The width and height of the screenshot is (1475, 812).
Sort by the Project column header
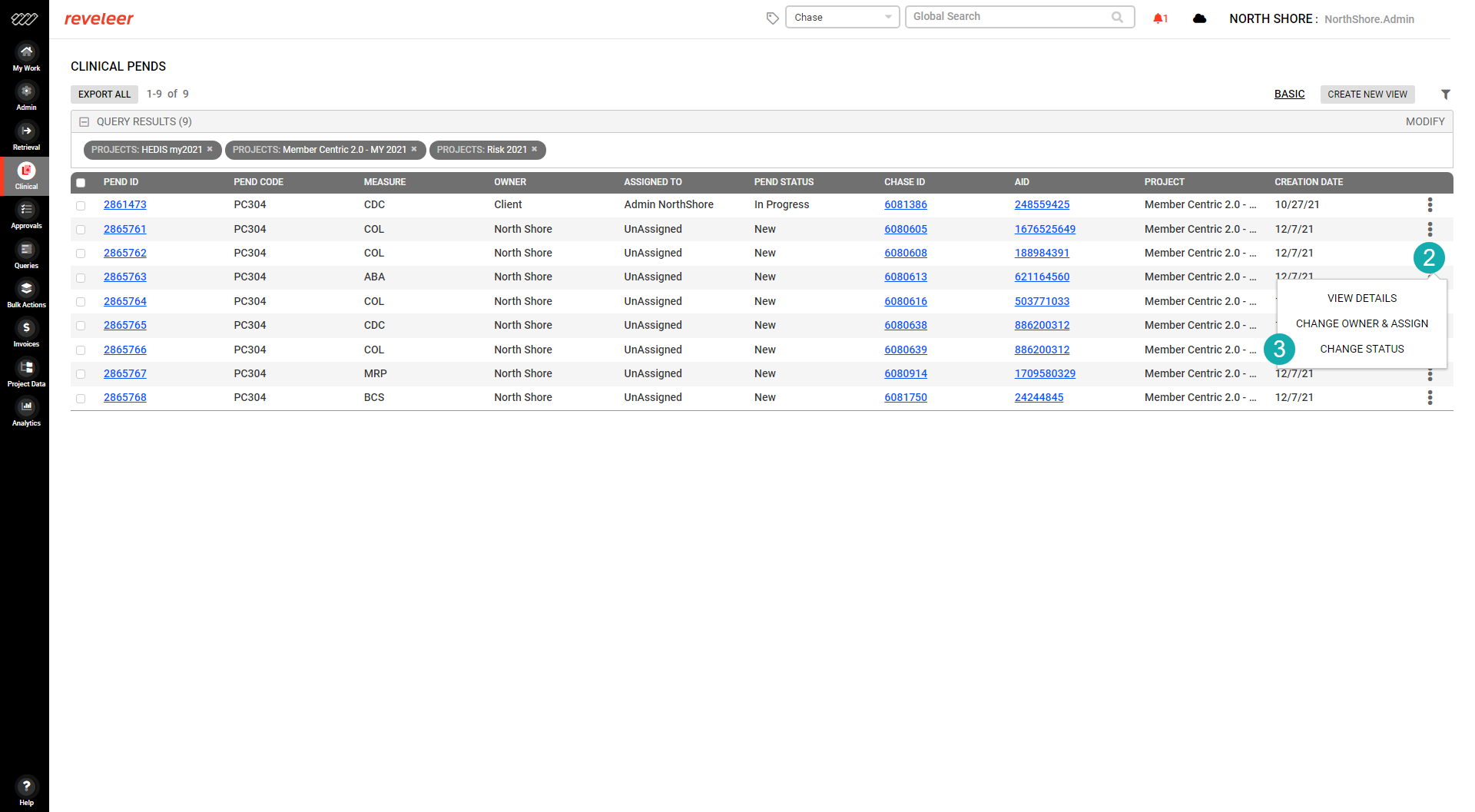(x=1164, y=182)
